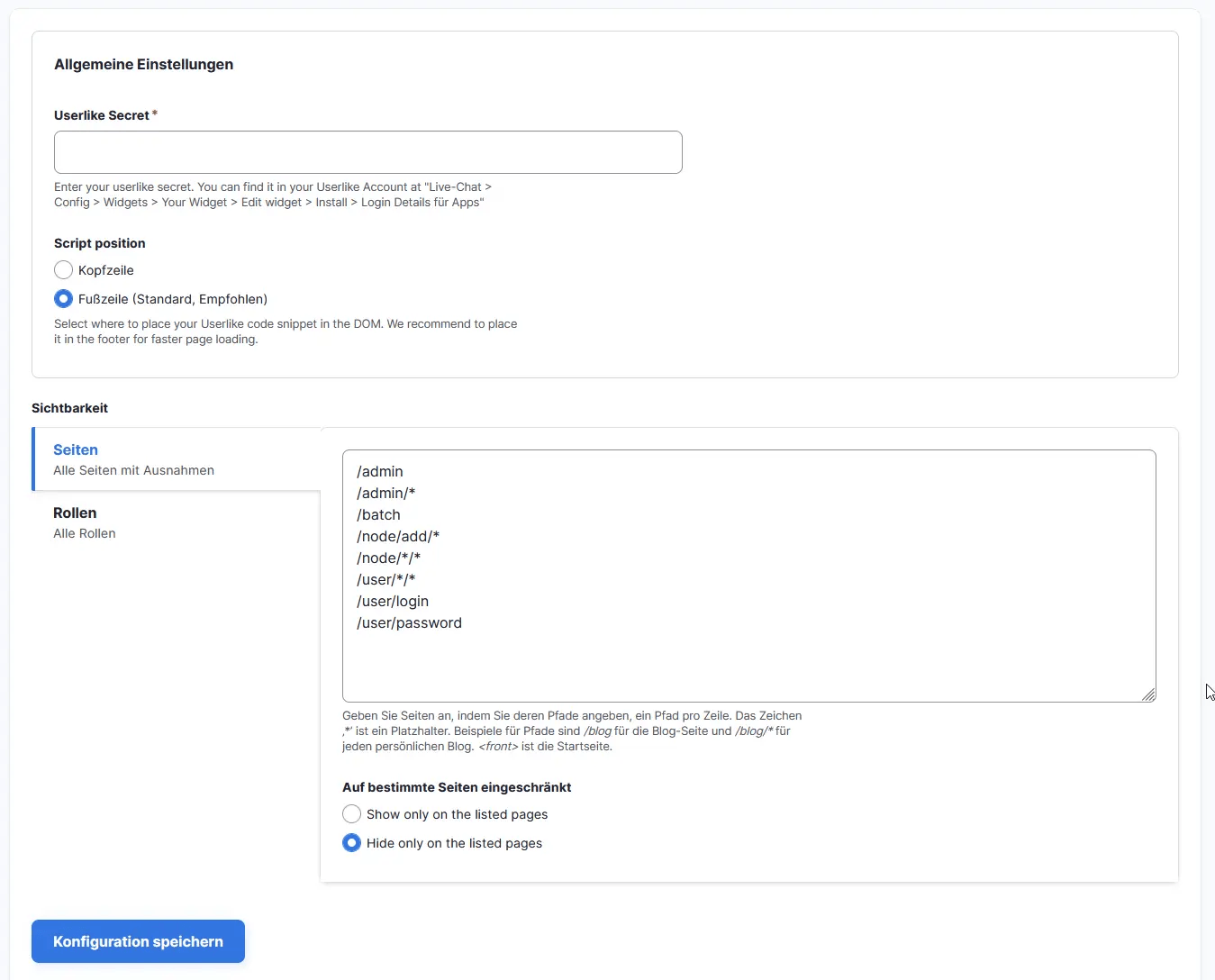The height and width of the screenshot is (980, 1215).
Task: Click "Alle Seiten mit Ausnahmen" label
Action: tap(133, 469)
